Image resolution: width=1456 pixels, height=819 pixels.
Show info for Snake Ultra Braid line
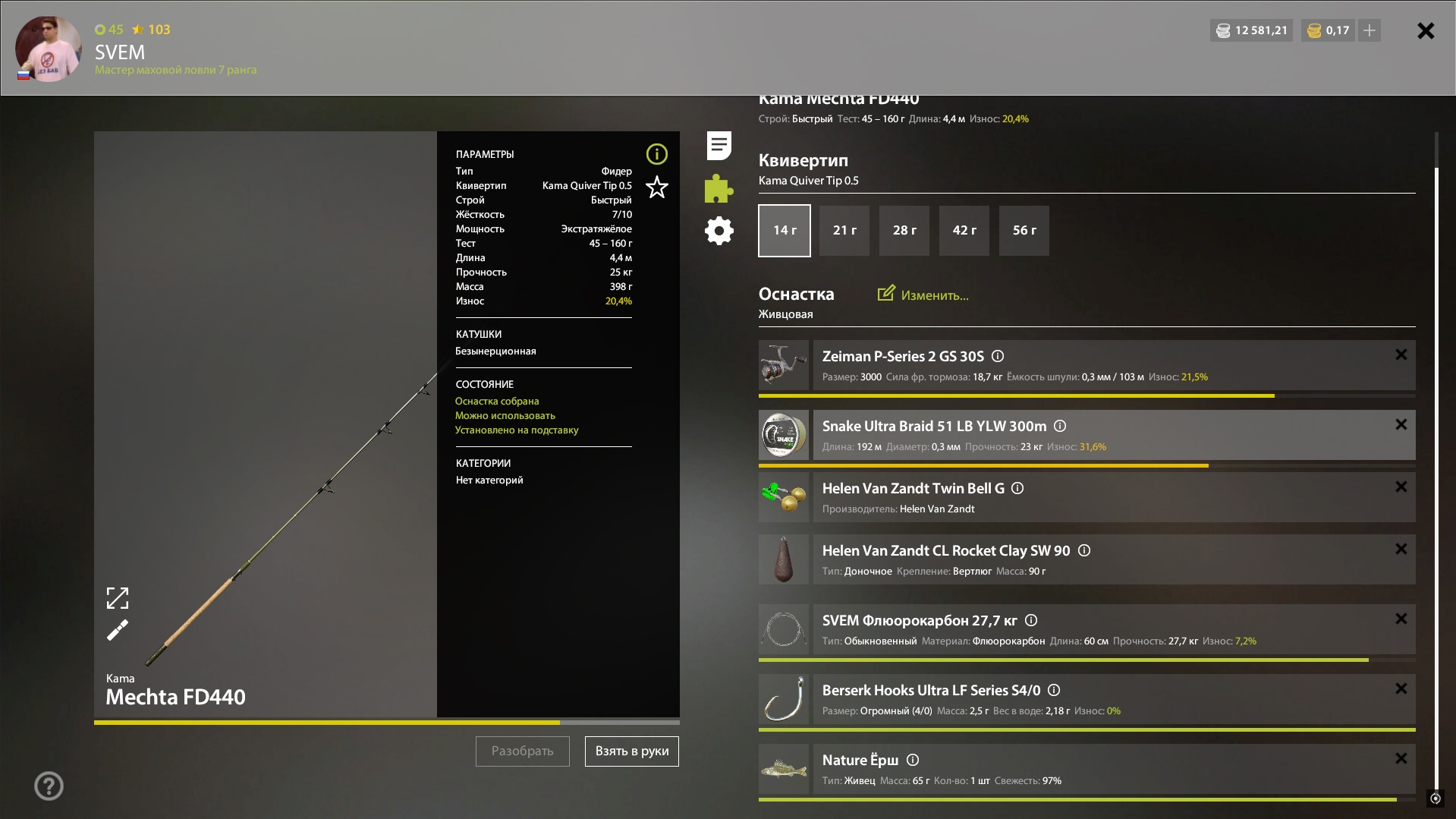1060,426
